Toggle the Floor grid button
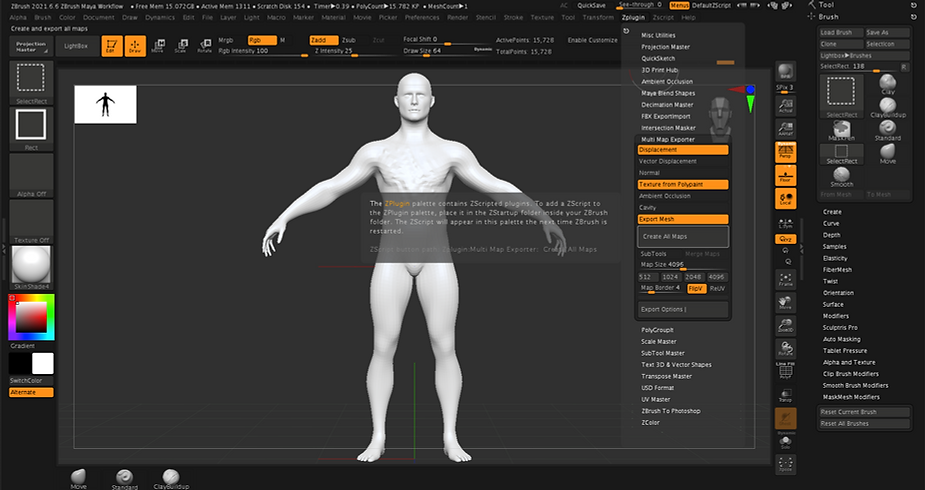The width and height of the screenshot is (925, 490). 785,175
